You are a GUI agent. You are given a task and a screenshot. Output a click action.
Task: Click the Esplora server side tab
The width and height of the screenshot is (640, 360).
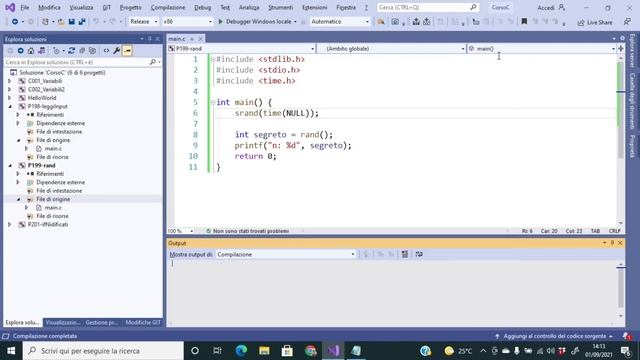[632, 51]
